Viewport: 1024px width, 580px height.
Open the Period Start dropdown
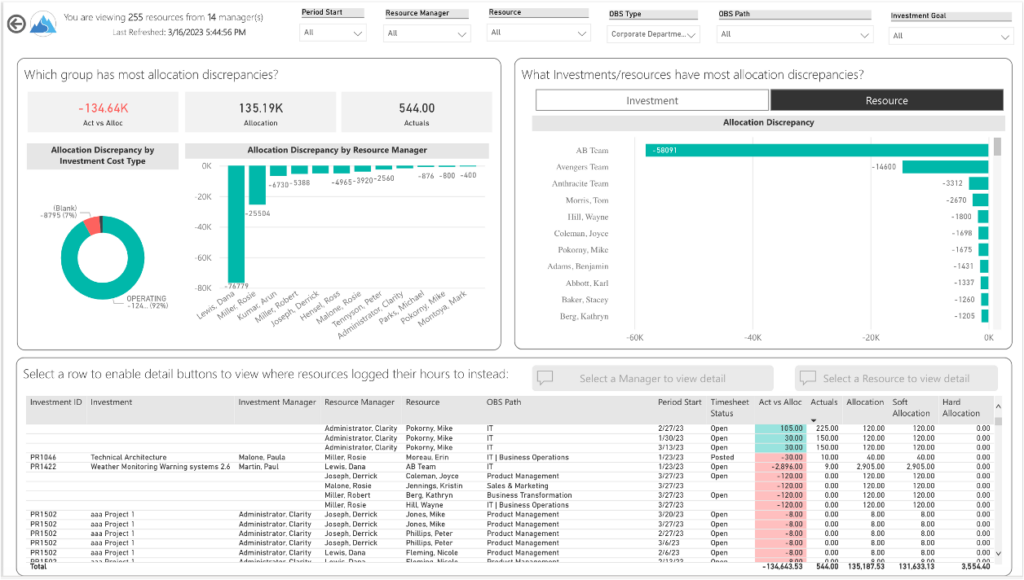point(333,30)
